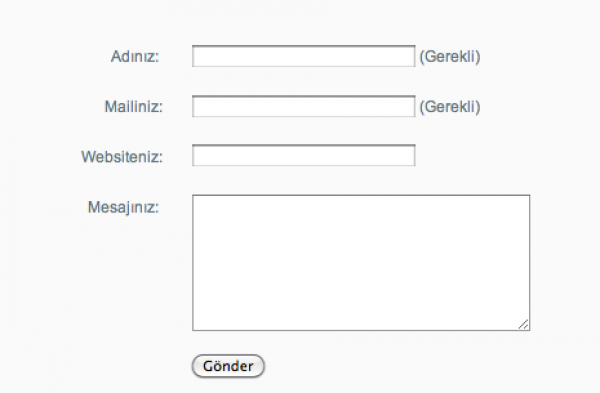Click the Mailiniz: label text
Viewport: 600px width, 393px height.
(134, 106)
